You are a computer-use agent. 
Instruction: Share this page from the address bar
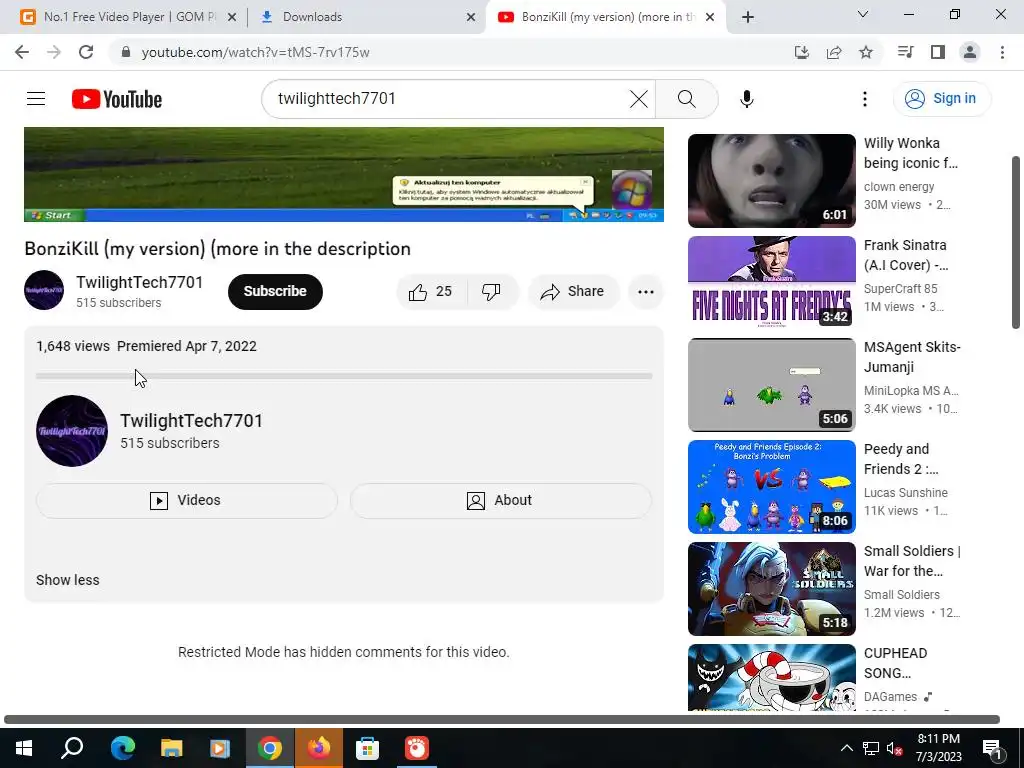tap(834, 52)
